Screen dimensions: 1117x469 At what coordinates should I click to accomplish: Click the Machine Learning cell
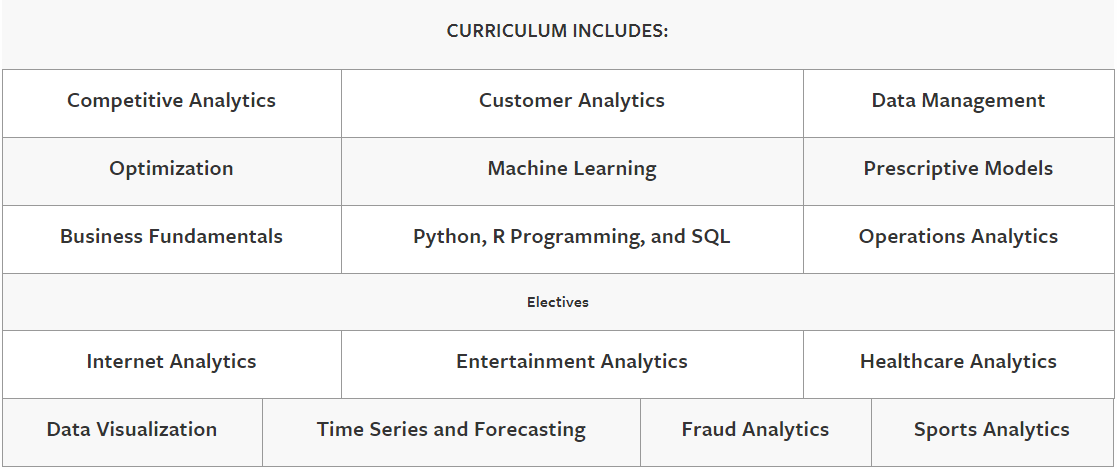(x=571, y=169)
